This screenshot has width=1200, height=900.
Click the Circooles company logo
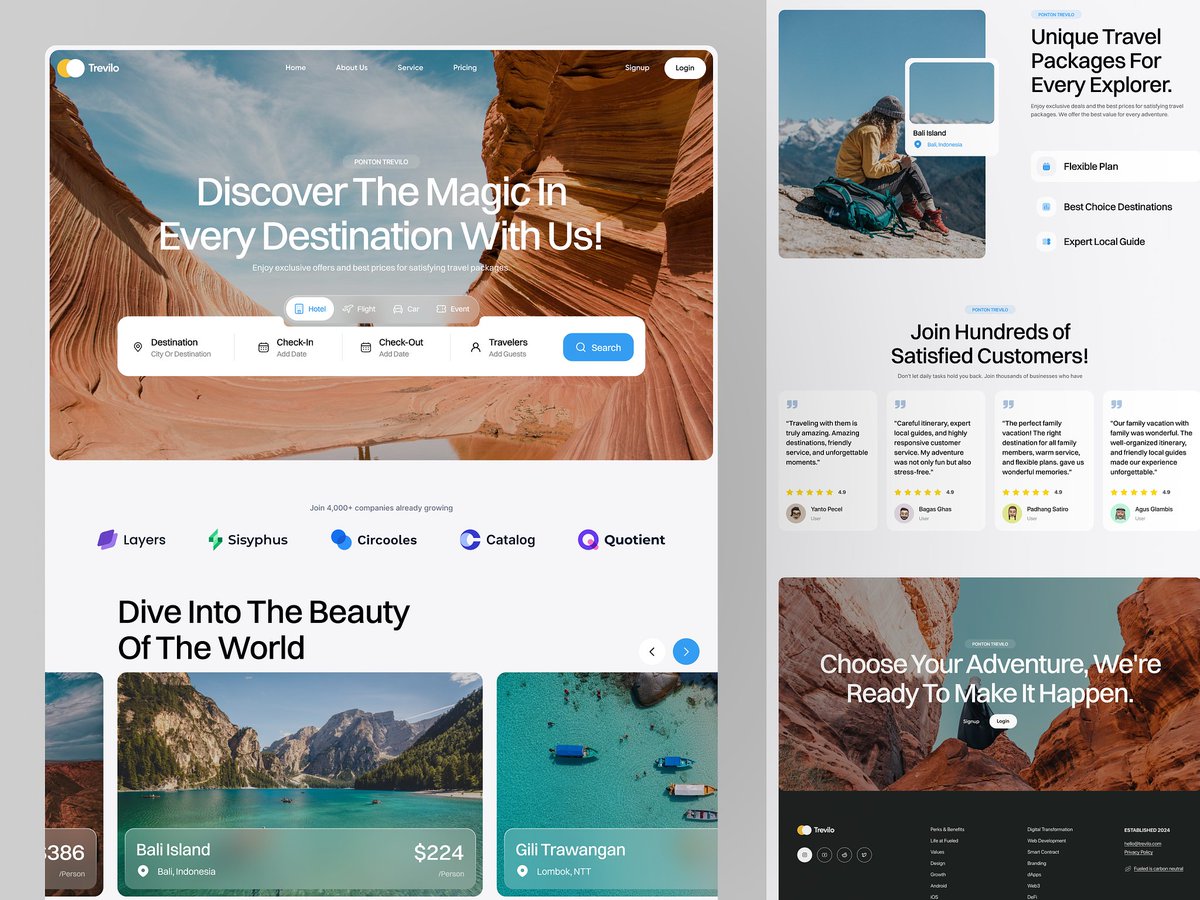coord(374,540)
